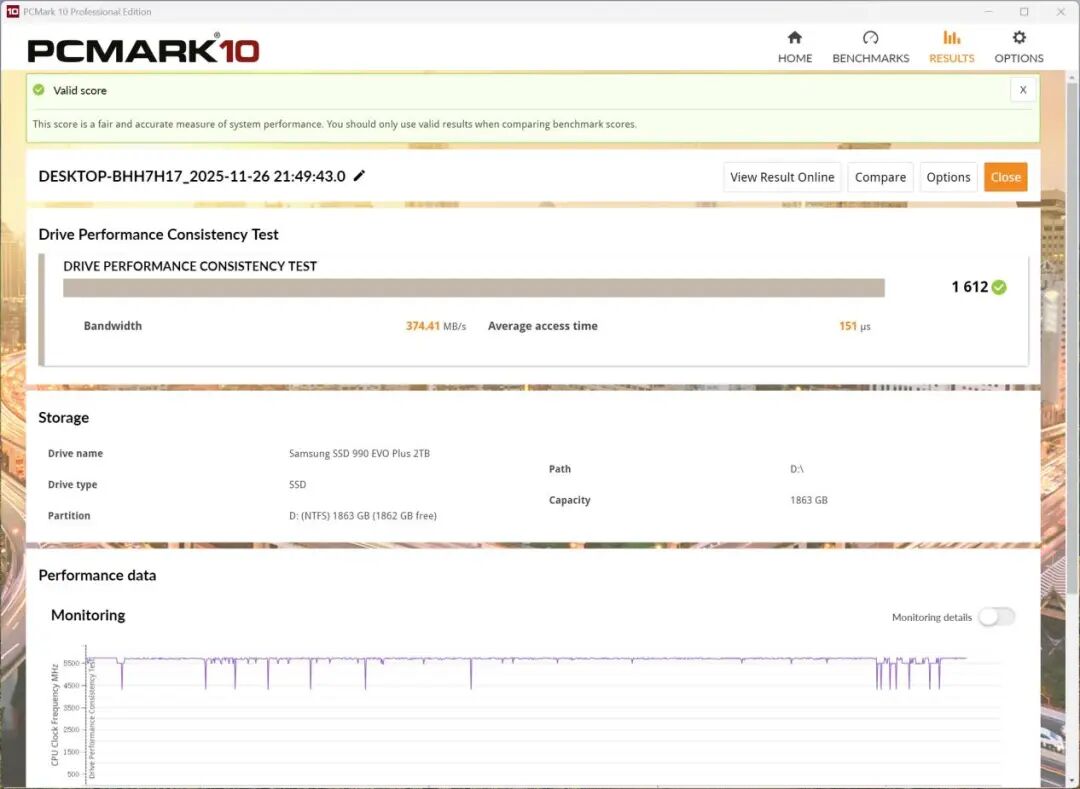Open the Options menu in result header
The width and height of the screenshot is (1080, 789).
pyautogui.click(x=948, y=177)
